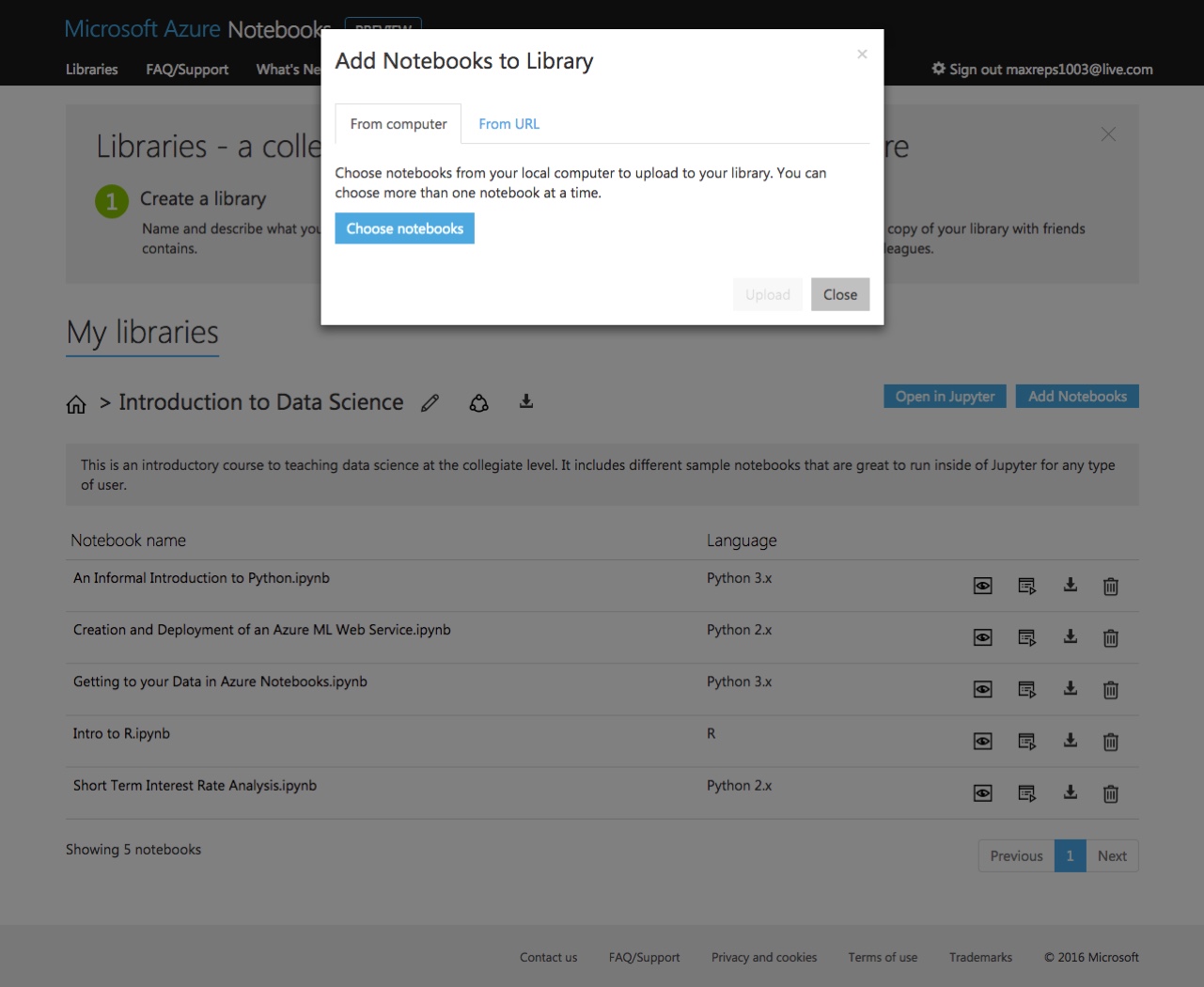Image resolution: width=1204 pixels, height=987 pixels.
Task: Download Intro to R.ipynb
Action: point(1070,740)
